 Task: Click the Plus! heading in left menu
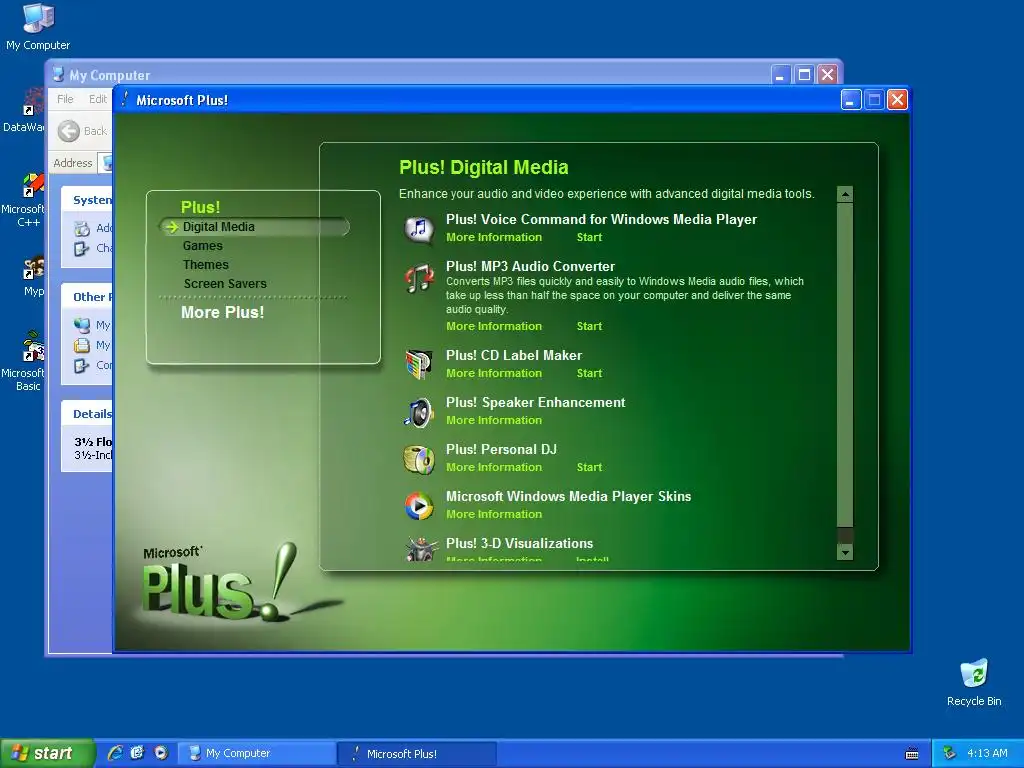tap(200, 207)
